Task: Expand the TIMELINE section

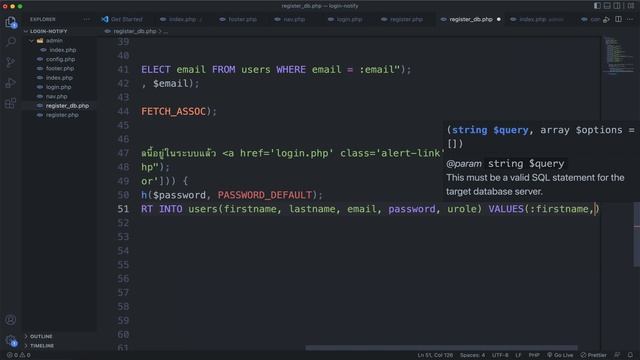Action: [x=42, y=346]
